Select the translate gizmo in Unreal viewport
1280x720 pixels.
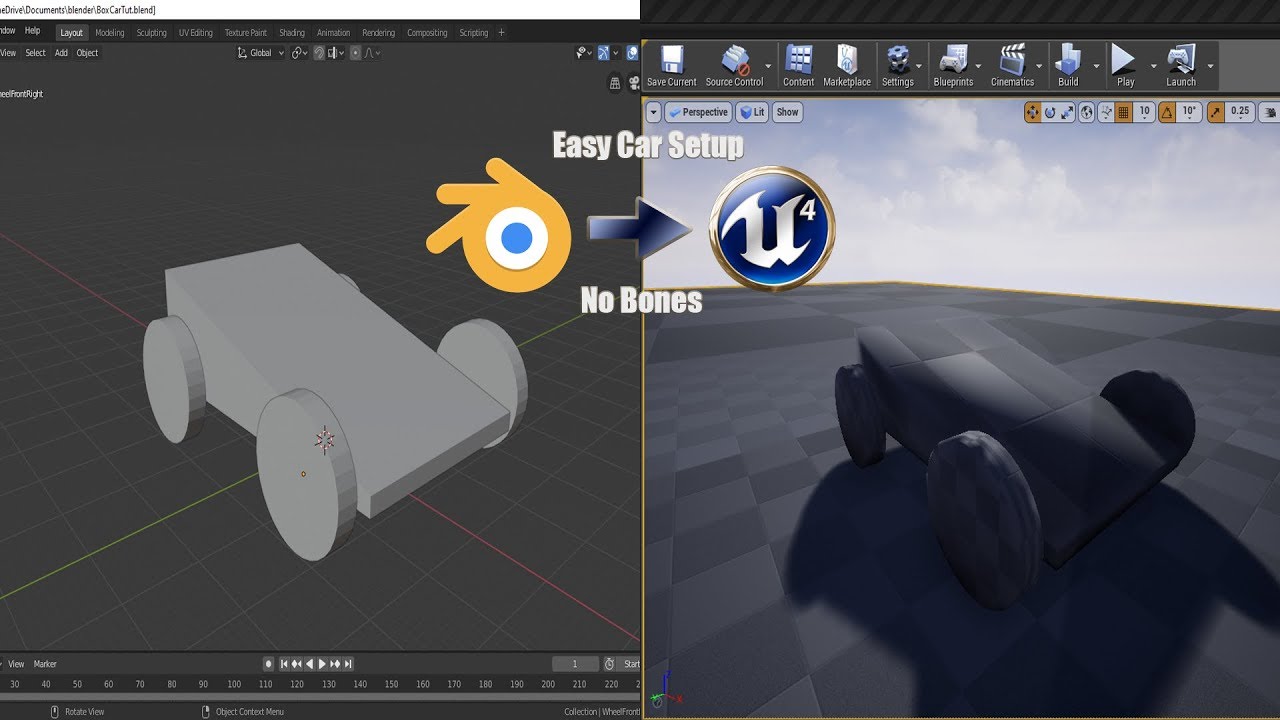coord(1033,112)
